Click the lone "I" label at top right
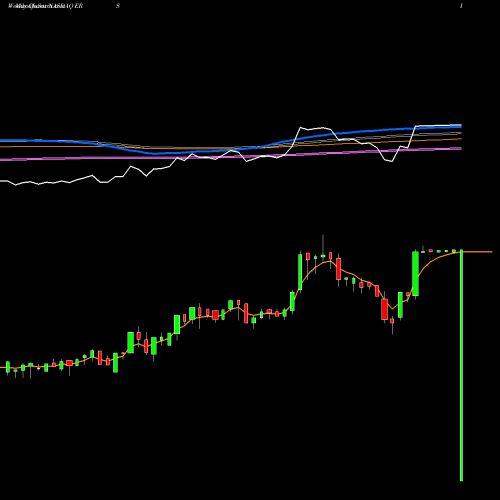This screenshot has height=500, width=500. pyautogui.click(x=461, y=6)
